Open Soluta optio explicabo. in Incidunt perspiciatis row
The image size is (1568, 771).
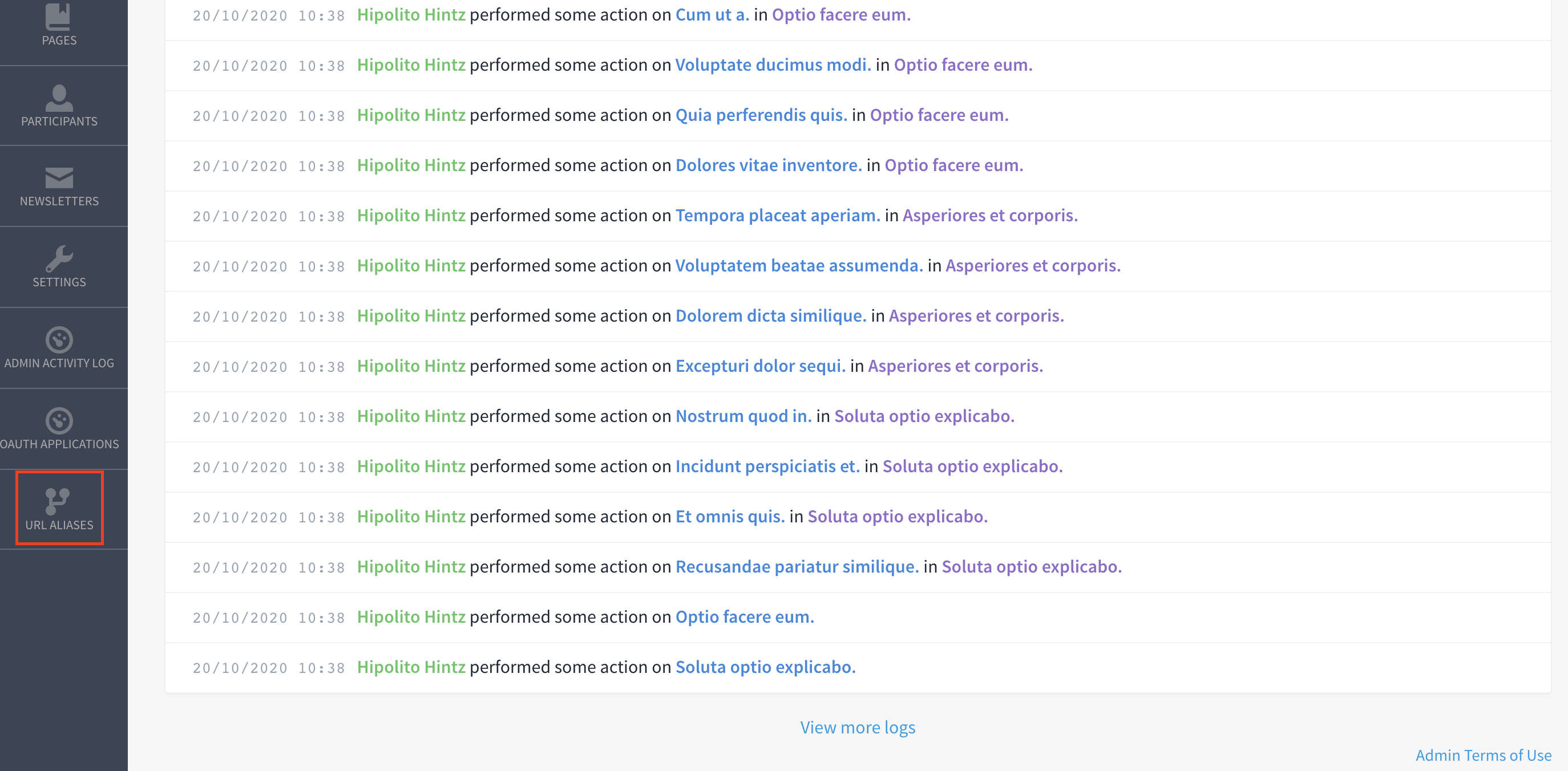[x=973, y=466]
